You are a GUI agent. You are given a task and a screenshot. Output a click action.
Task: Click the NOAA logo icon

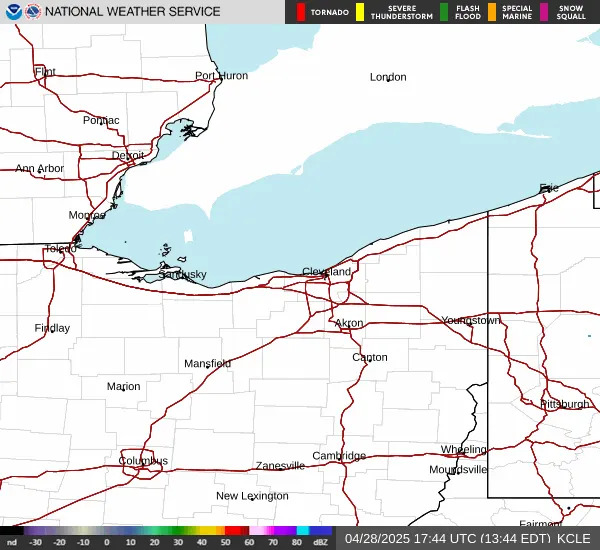coord(13,11)
